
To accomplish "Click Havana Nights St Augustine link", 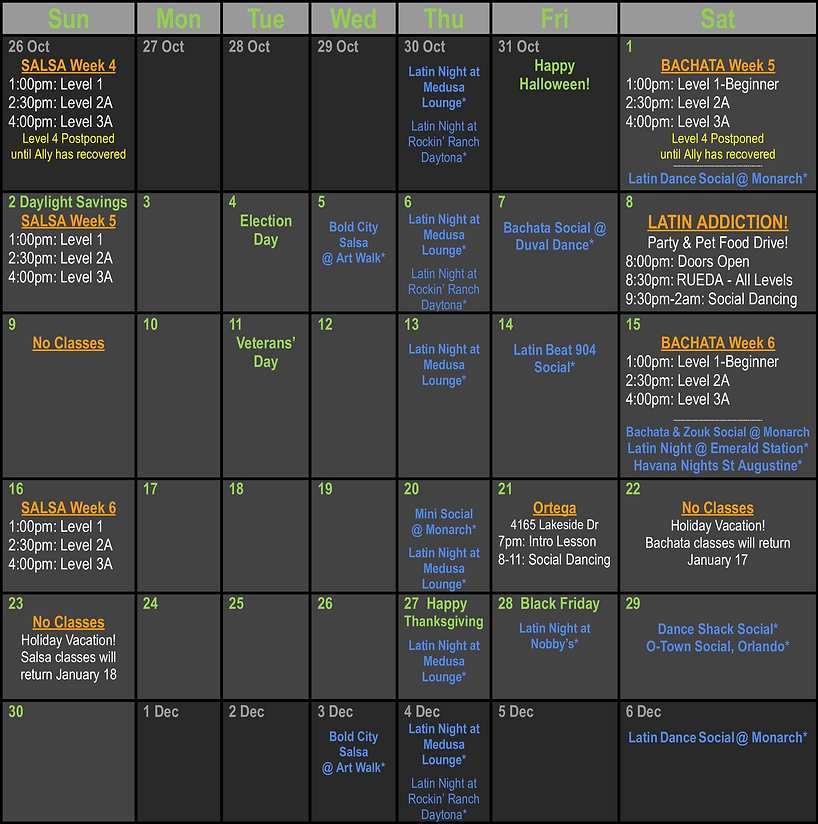I will (x=717, y=466).
